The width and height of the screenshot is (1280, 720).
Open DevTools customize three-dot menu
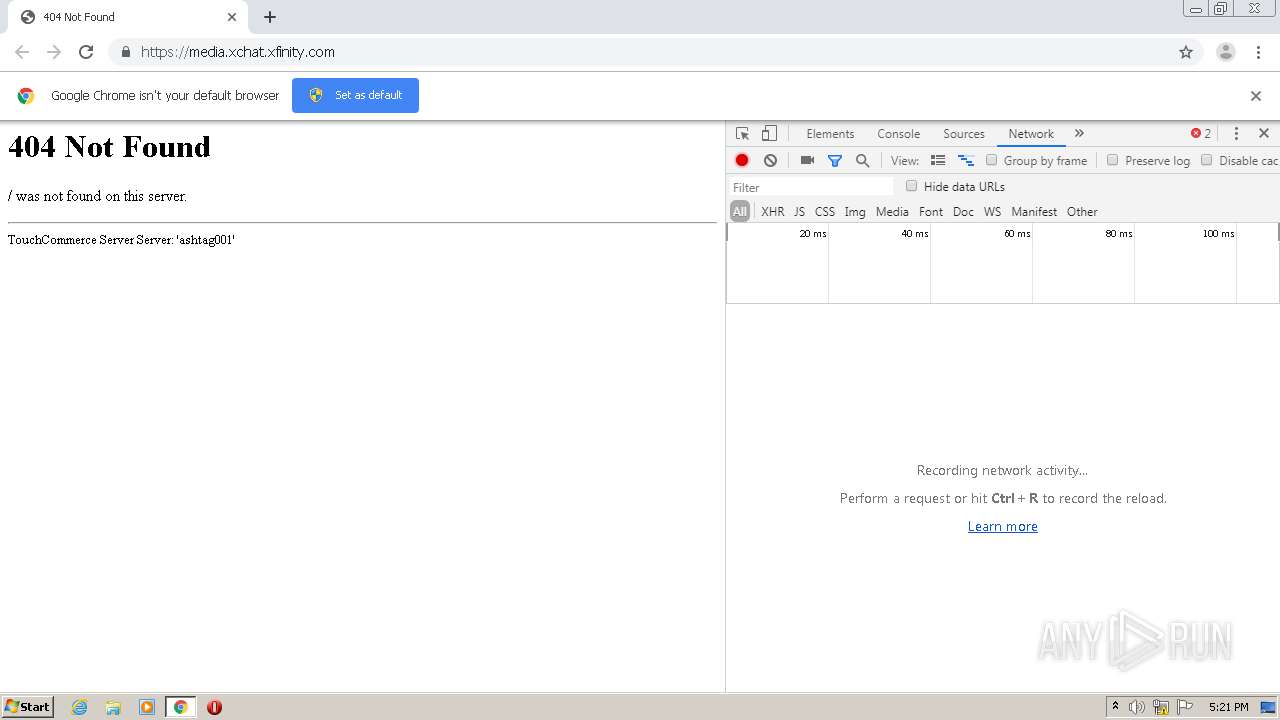(x=1236, y=133)
